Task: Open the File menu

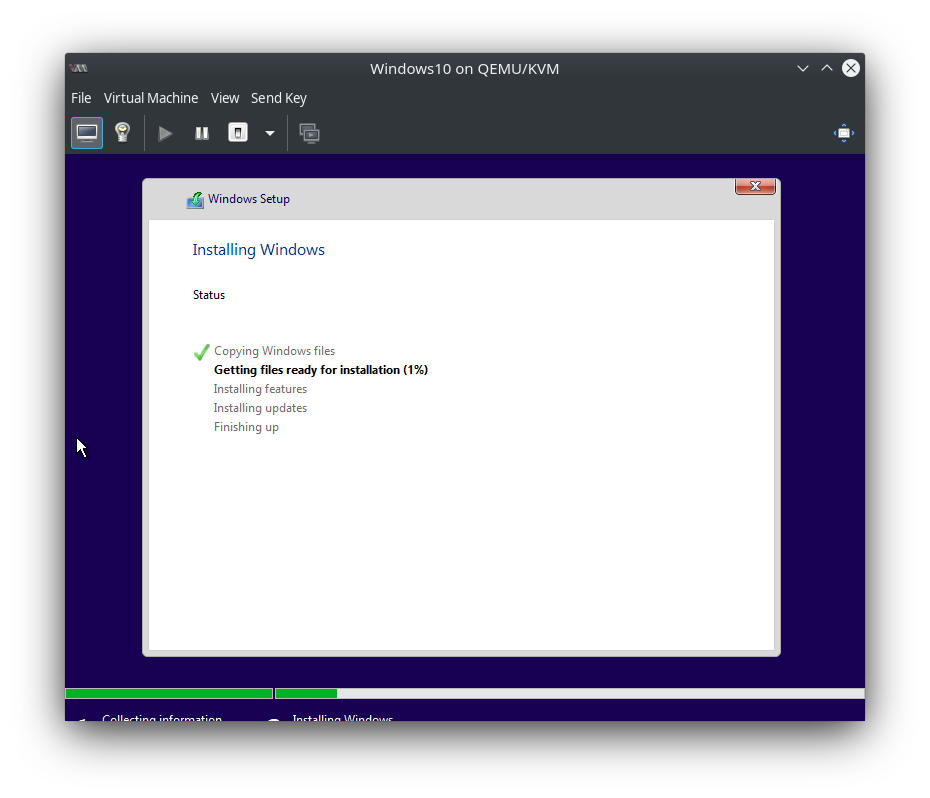Action: point(81,98)
